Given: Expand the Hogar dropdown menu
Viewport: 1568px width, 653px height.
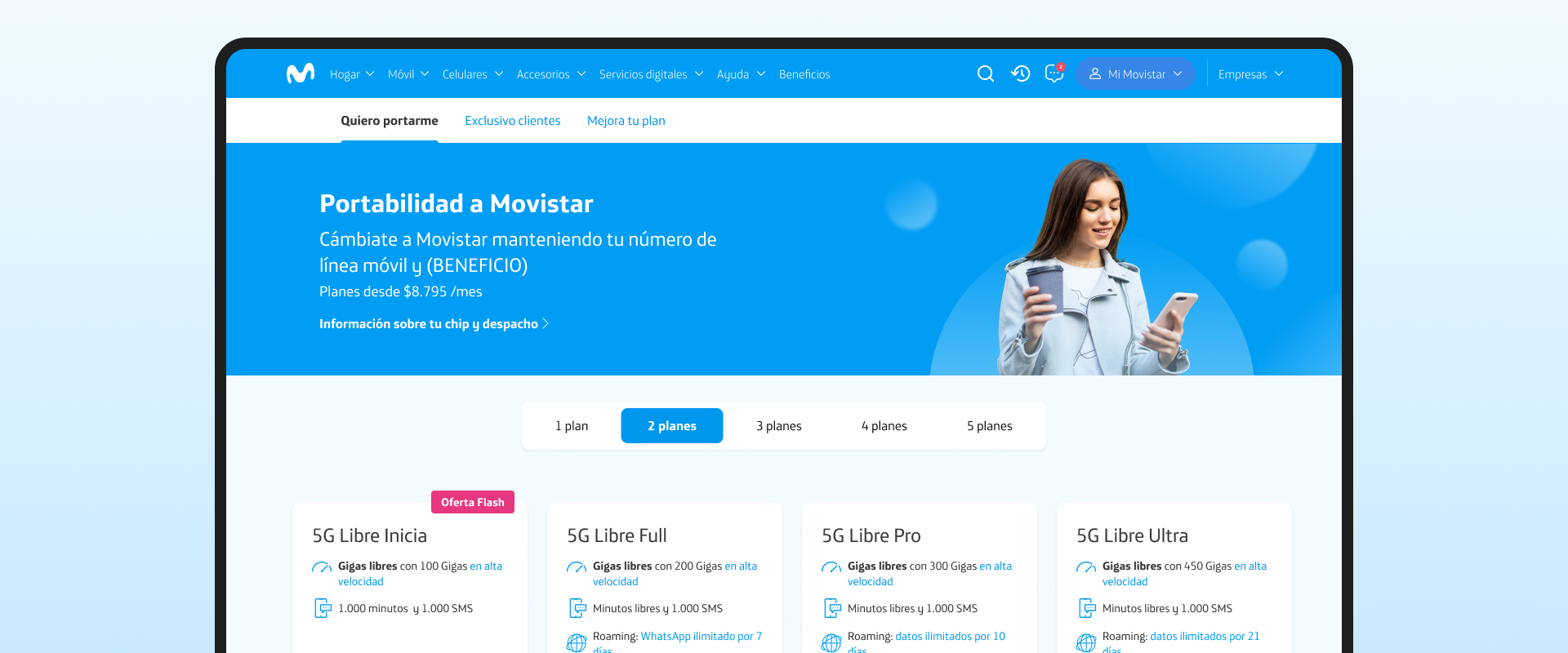Looking at the screenshot, I should 352,74.
